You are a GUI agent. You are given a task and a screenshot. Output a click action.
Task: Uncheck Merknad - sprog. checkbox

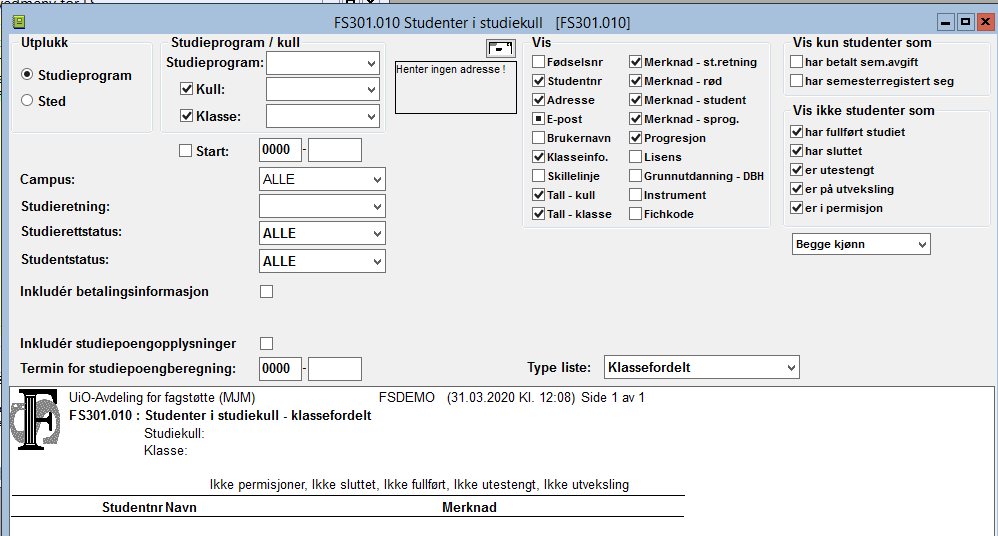(635, 119)
